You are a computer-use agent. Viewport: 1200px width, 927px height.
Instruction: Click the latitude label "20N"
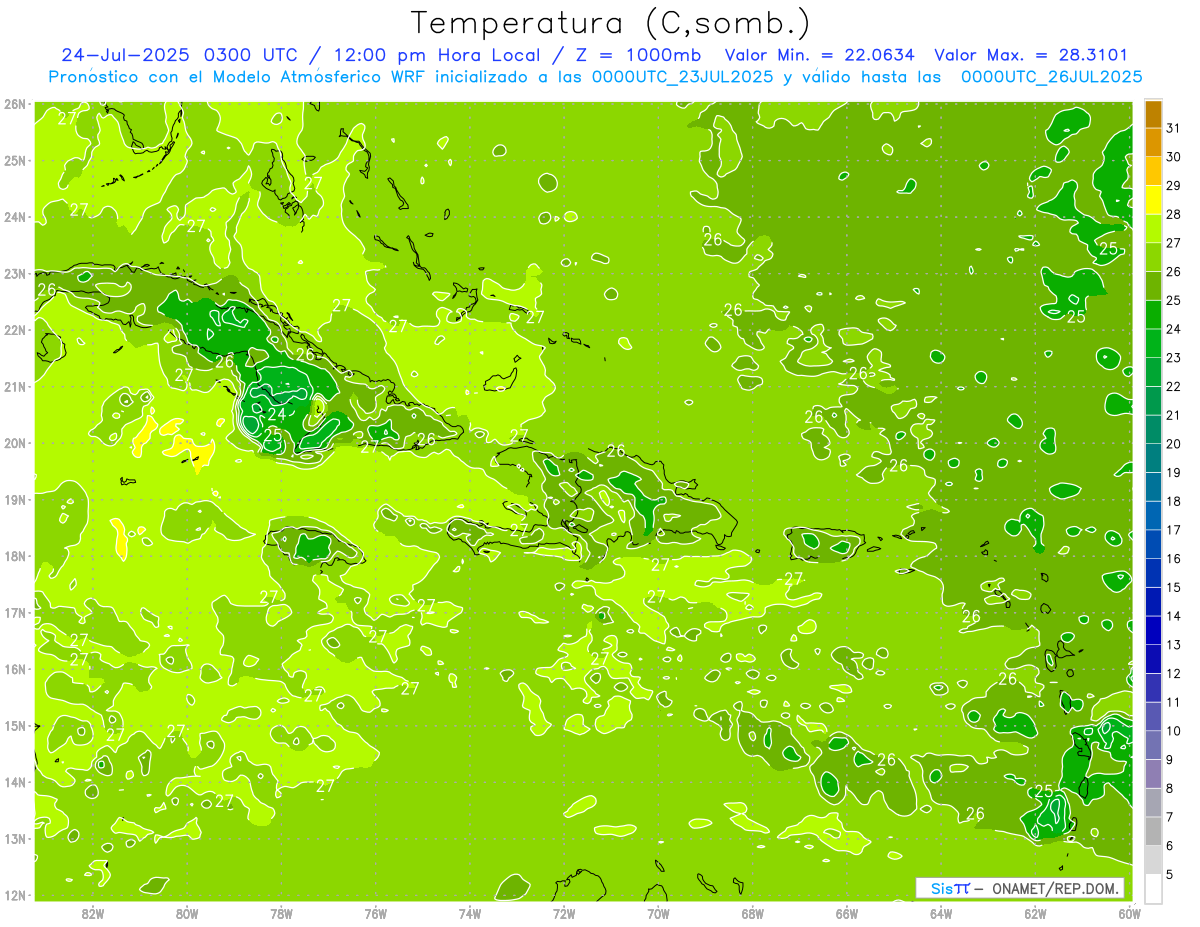pos(14,443)
